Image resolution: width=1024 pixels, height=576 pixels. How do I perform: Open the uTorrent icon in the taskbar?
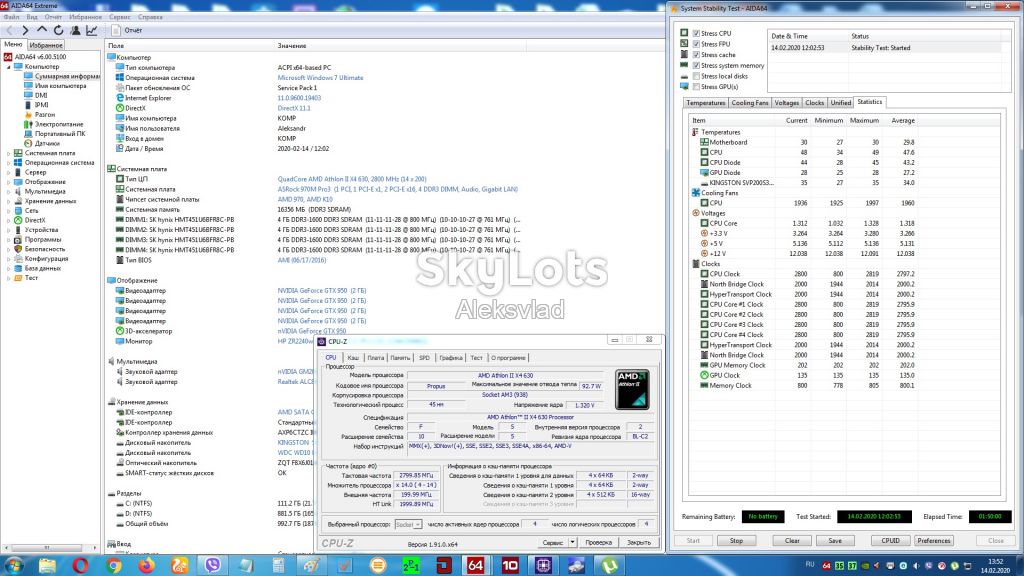(609, 565)
